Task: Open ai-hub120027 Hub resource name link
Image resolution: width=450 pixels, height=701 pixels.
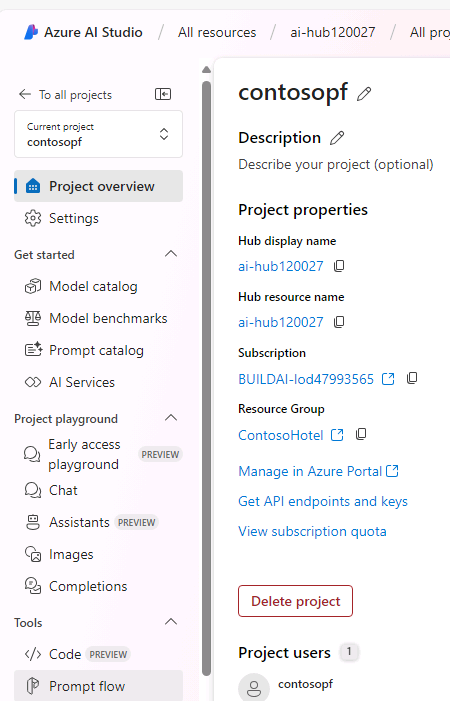Action: pyautogui.click(x=281, y=322)
